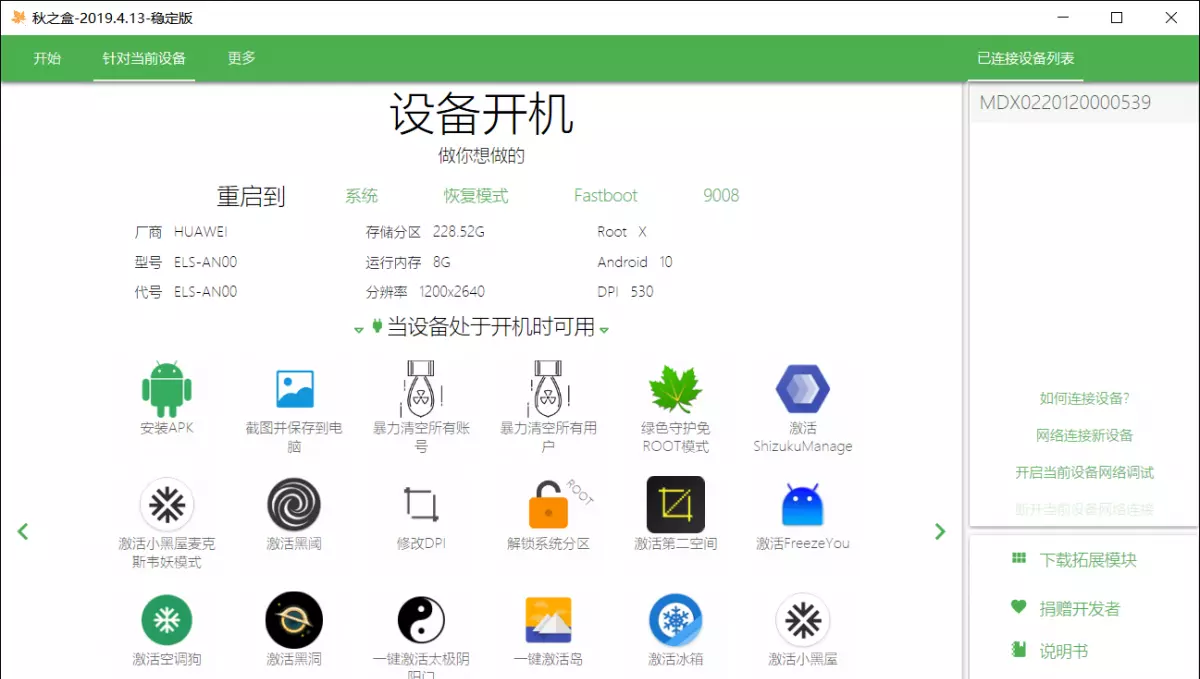
Task: Click the Install APK android icon
Action: (x=166, y=388)
